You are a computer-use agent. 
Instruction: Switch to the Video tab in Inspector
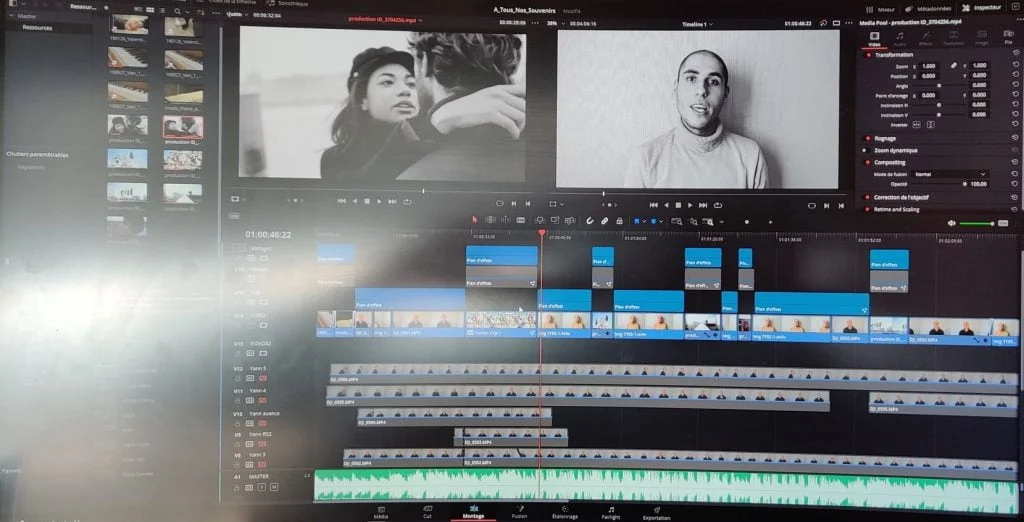coord(874,39)
